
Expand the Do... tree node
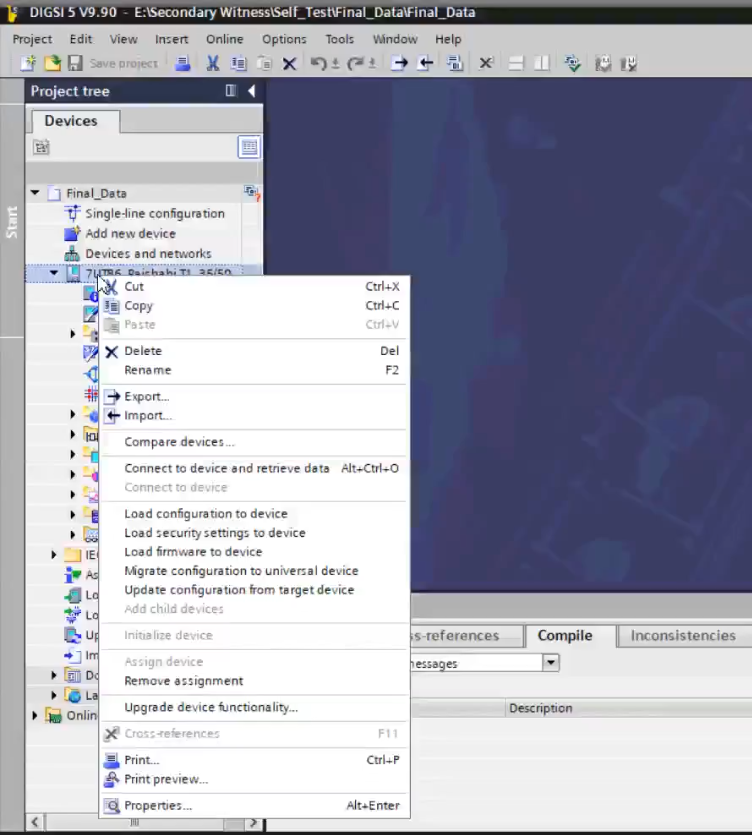pos(54,675)
